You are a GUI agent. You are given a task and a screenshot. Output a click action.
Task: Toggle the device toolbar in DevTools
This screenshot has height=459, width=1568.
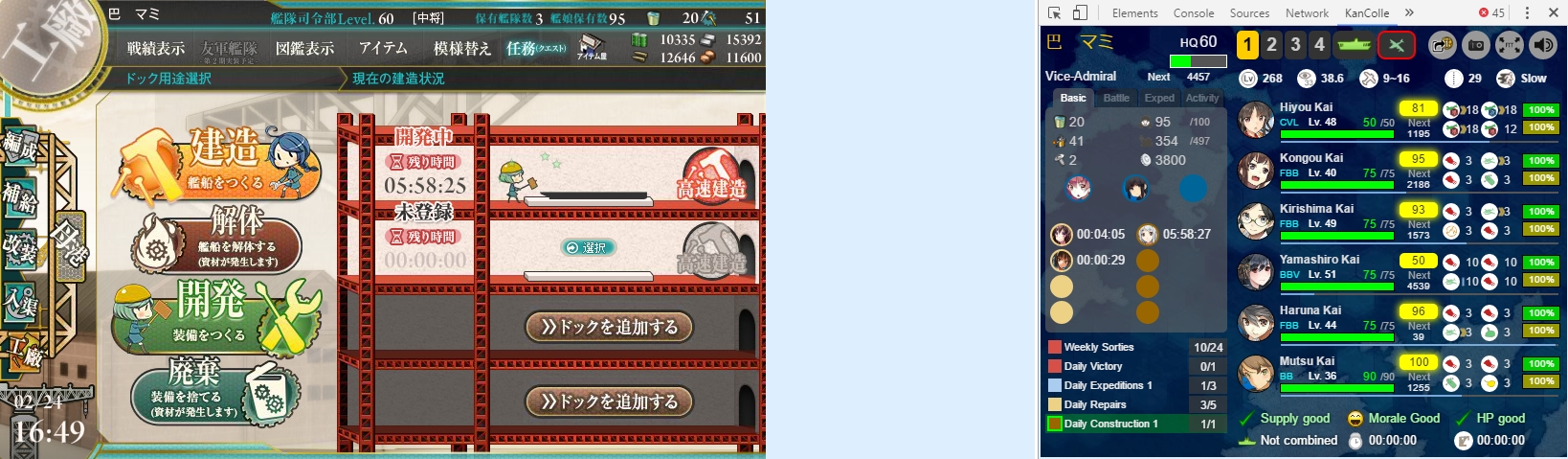click(1080, 12)
